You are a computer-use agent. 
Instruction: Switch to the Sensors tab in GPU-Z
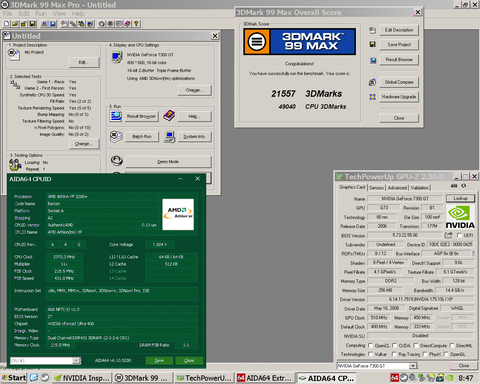(376, 188)
